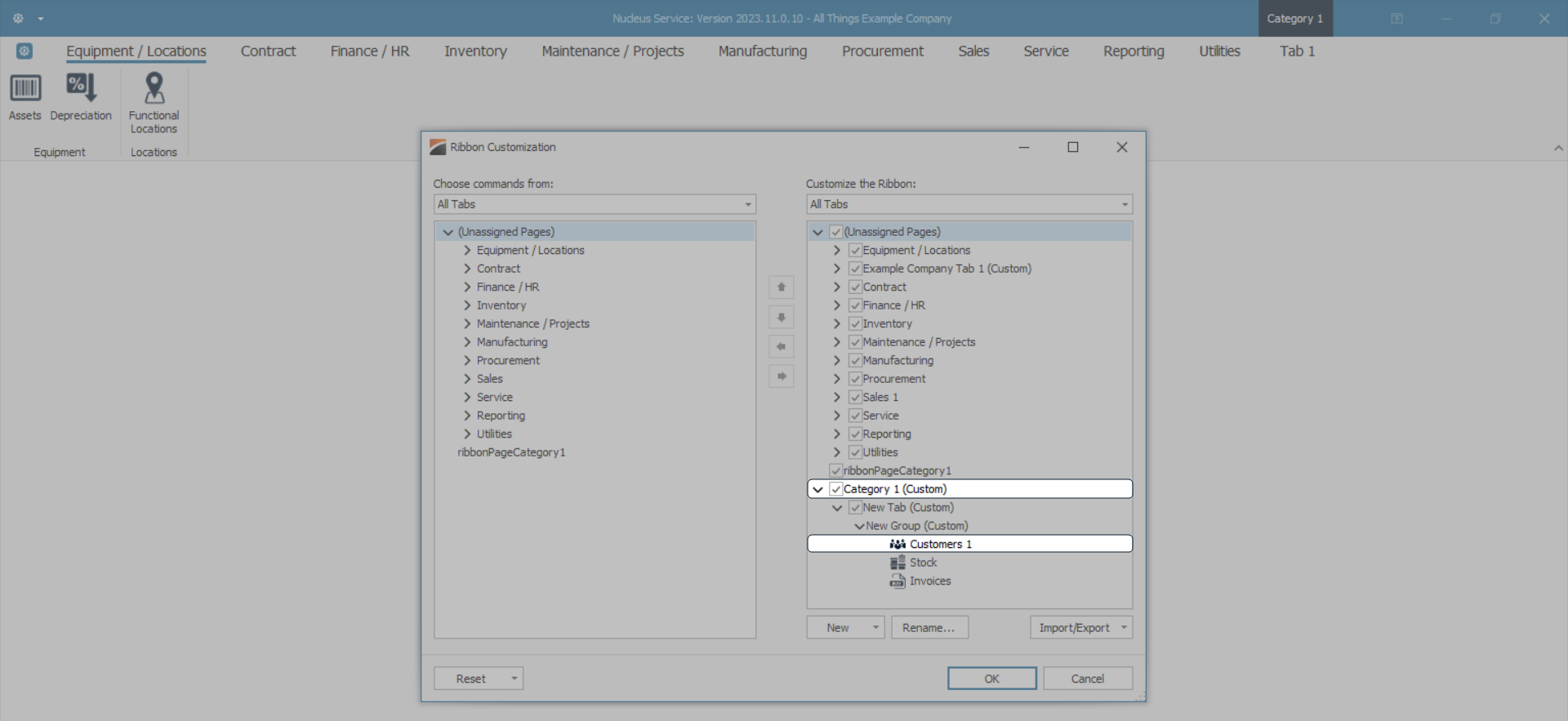Click the Reset button
Screen dimensions: 1568x721
pos(470,679)
